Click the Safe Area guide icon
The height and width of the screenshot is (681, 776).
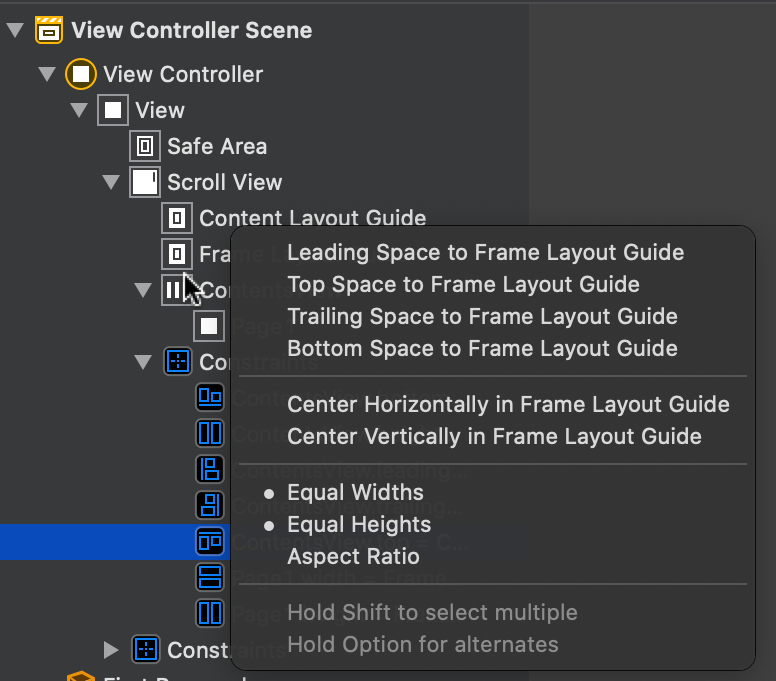coord(145,146)
